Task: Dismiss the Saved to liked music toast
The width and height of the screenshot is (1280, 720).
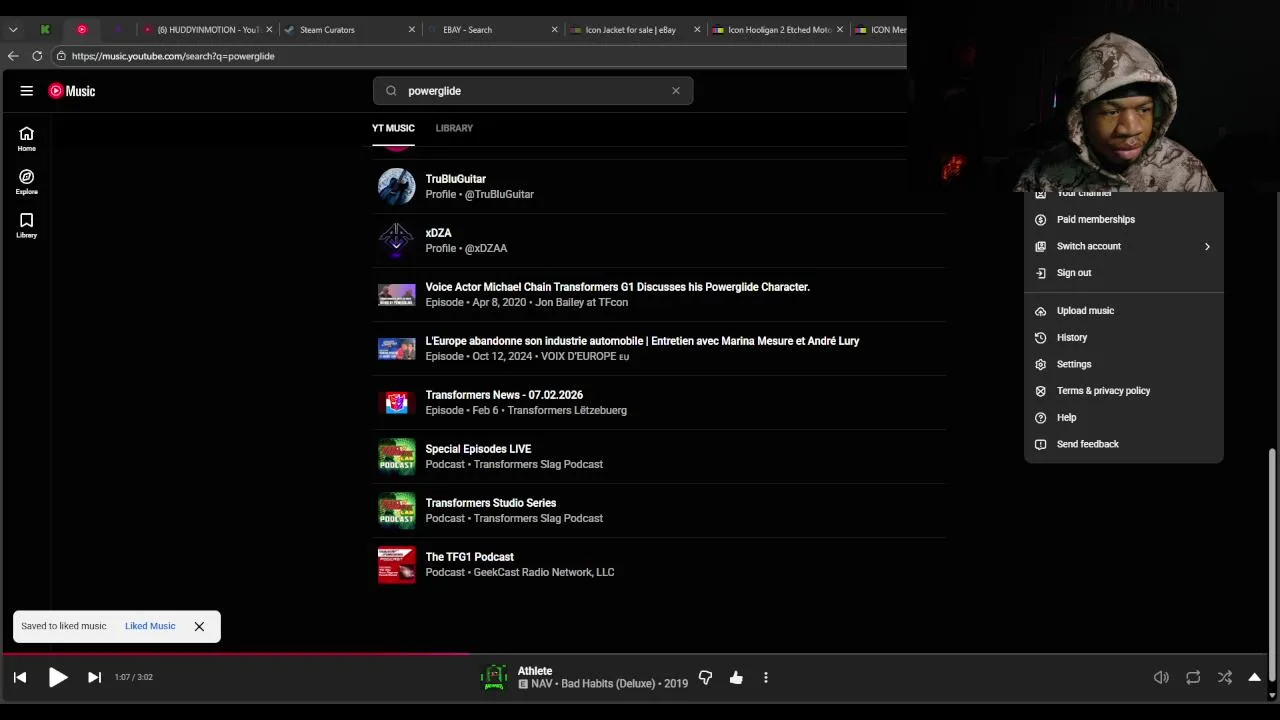Action: point(199,626)
